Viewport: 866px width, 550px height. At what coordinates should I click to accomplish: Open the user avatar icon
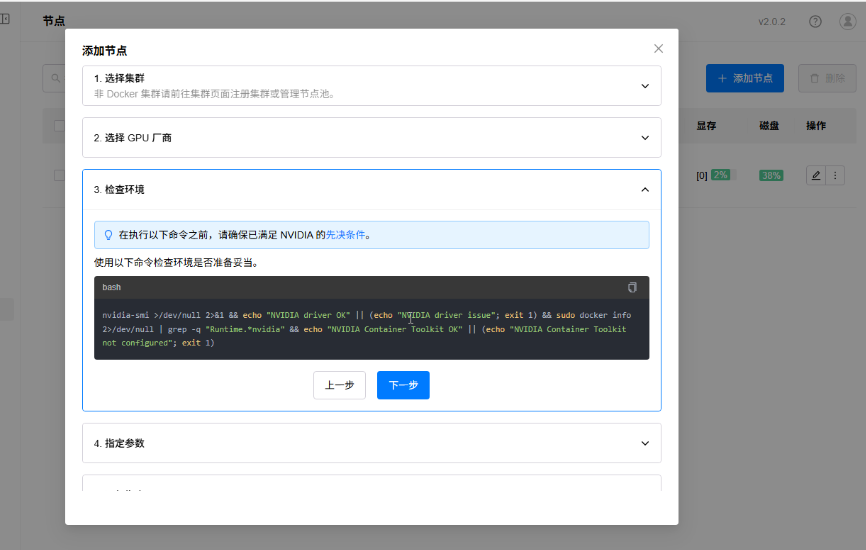tap(847, 22)
